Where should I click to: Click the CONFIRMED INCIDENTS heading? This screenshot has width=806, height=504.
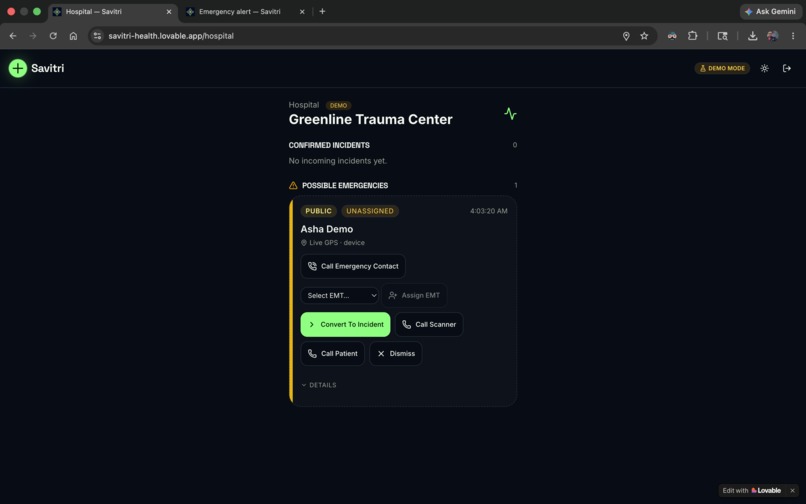click(x=329, y=145)
